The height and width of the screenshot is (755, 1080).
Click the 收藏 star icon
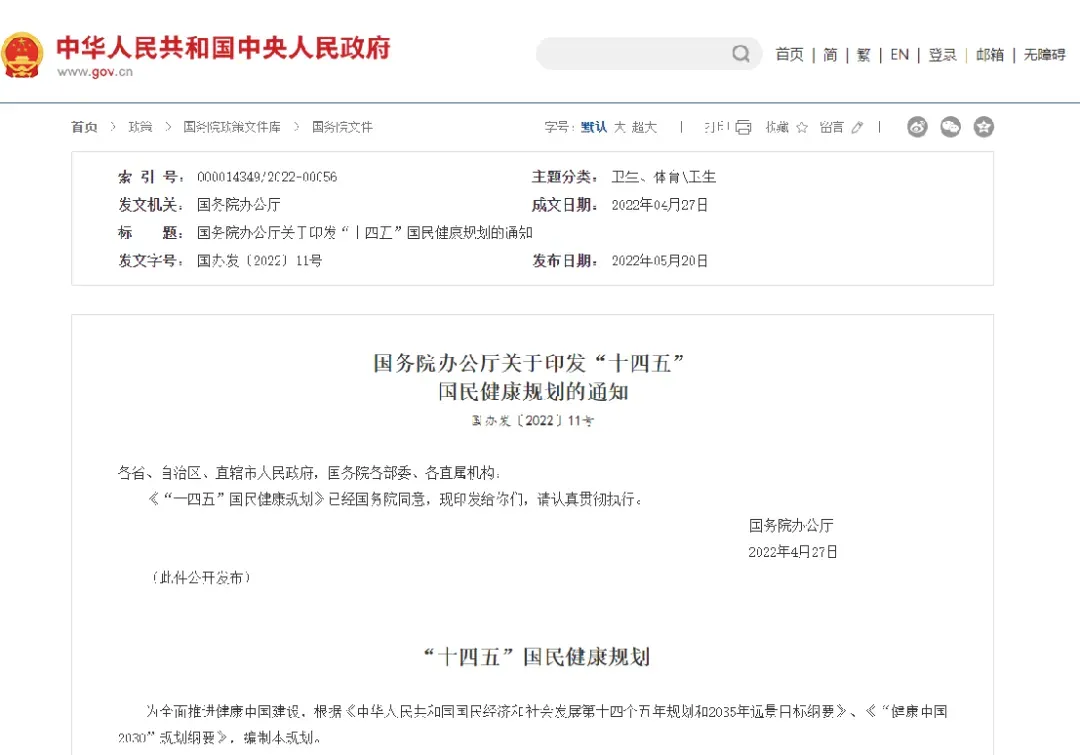tap(802, 127)
